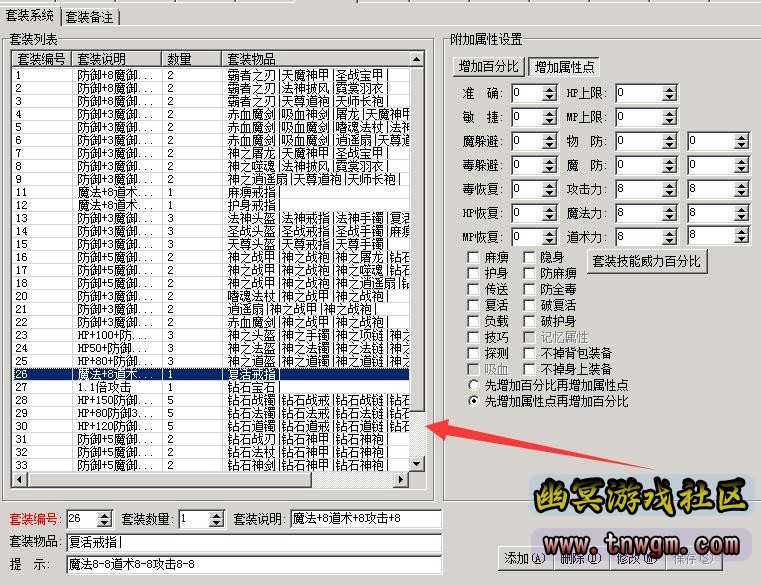Focus the 套装物品 field containing 复活戒指
The width and height of the screenshot is (761, 586).
pyautogui.click(x=254, y=542)
